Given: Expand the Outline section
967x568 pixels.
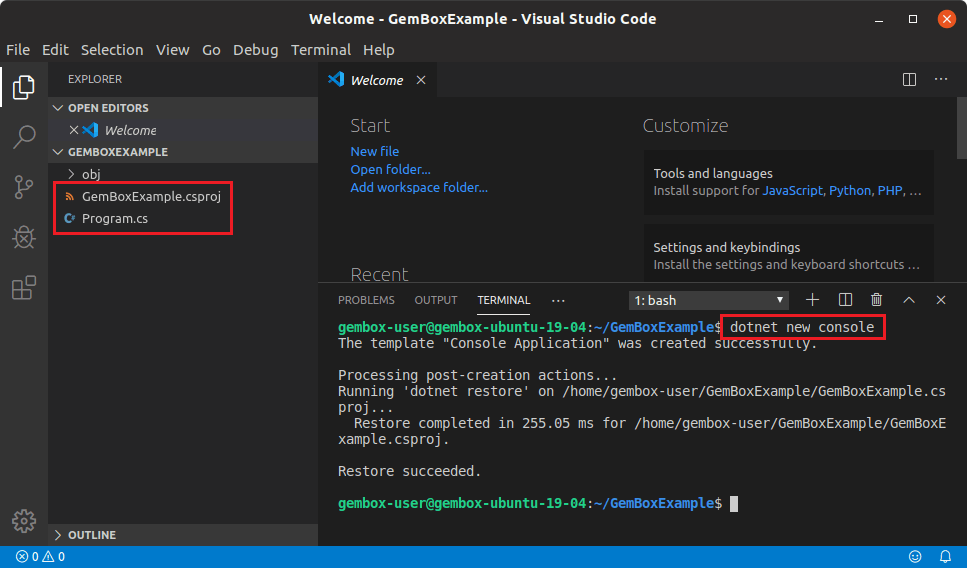Looking at the screenshot, I should pyautogui.click(x=92, y=535).
